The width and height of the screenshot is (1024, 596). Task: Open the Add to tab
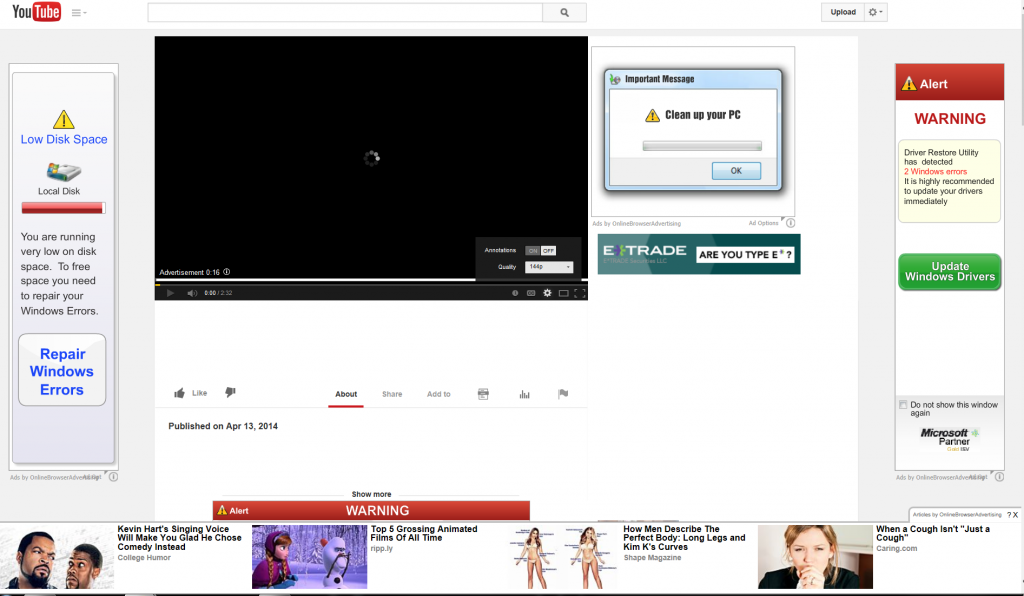tap(439, 394)
